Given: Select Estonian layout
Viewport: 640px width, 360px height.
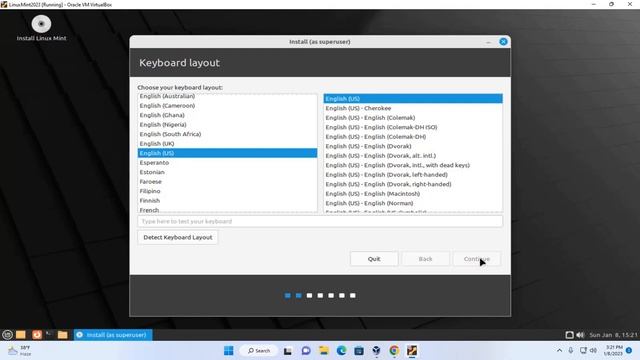Looking at the screenshot, I should pyautogui.click(x=227, y=172).
